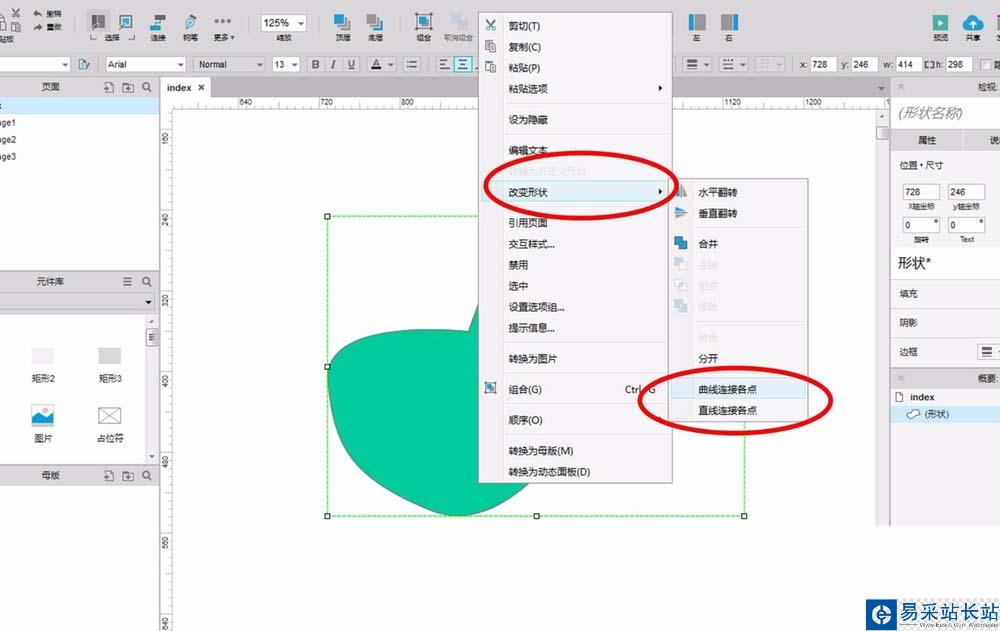Search in the 母版 masters panel
1000x631 pixels.
pos(147,475)
